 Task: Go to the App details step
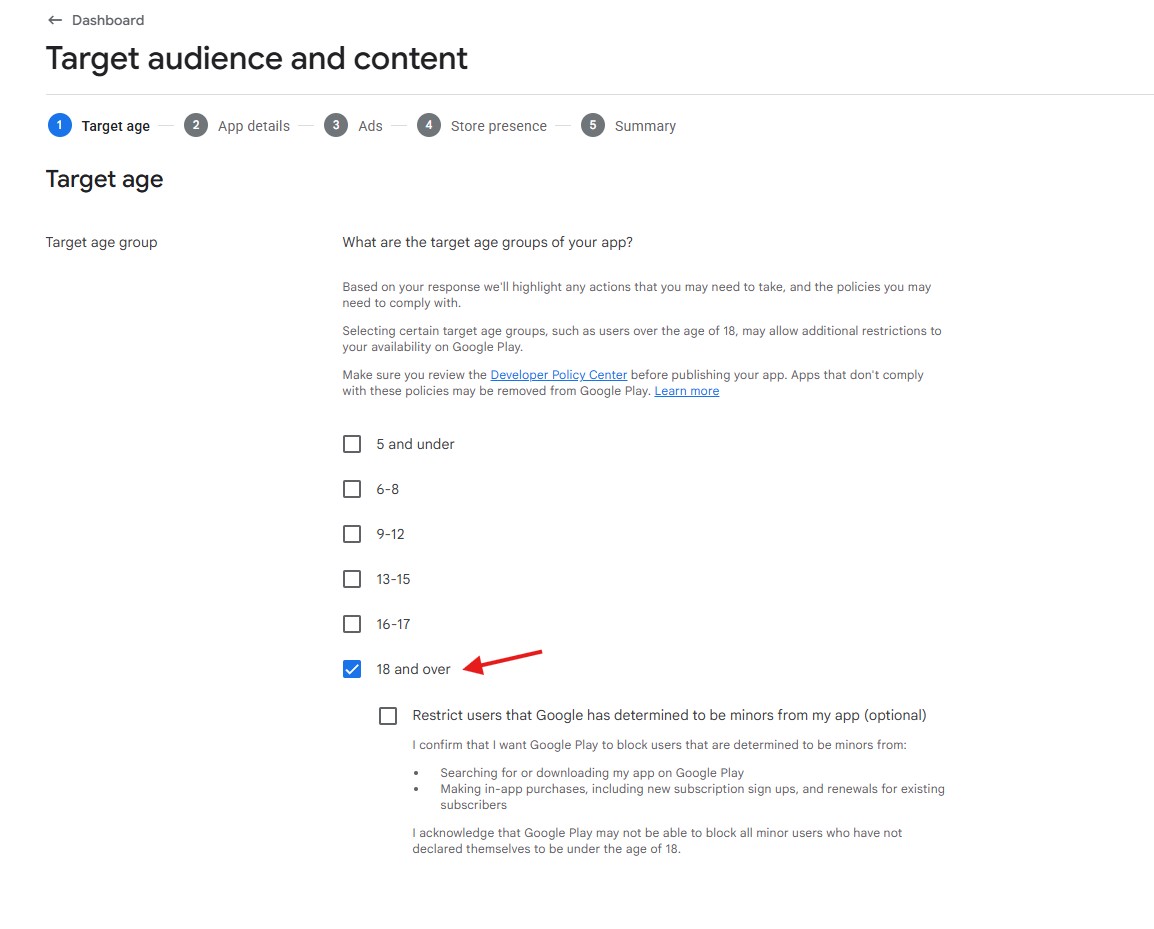click(x=254, y=126)
